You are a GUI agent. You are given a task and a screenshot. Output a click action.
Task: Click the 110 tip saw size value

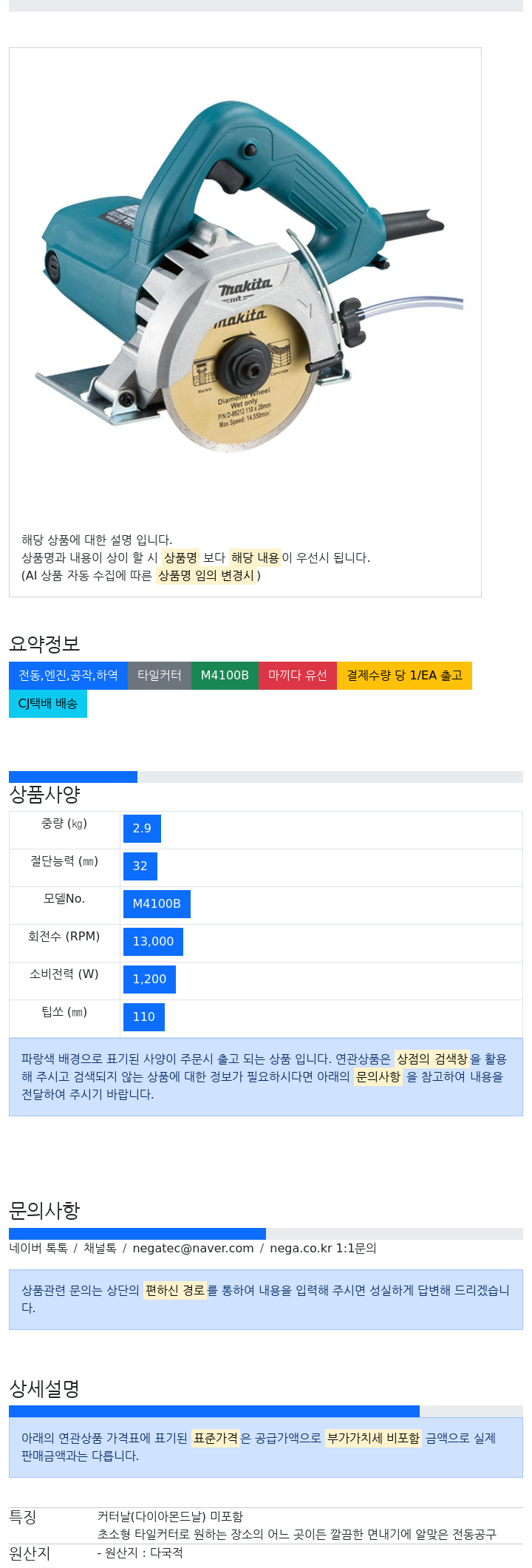pyautogui.click(x=144, y=1017)
